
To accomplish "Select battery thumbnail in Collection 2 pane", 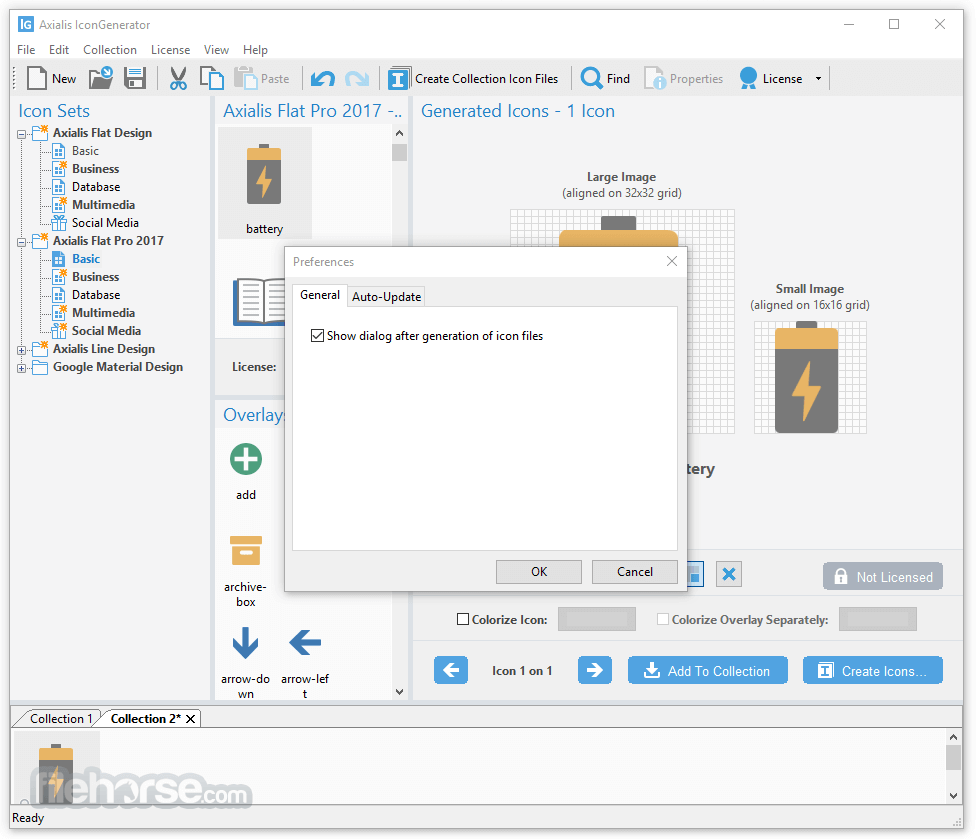I will (x=56, y=767).
